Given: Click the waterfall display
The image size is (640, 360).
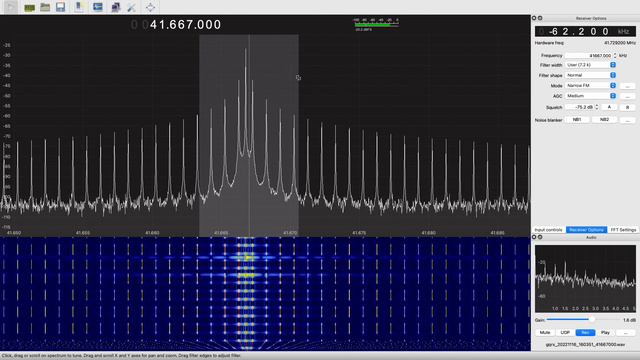Looking at the screenshot, I should pos(265,293).
